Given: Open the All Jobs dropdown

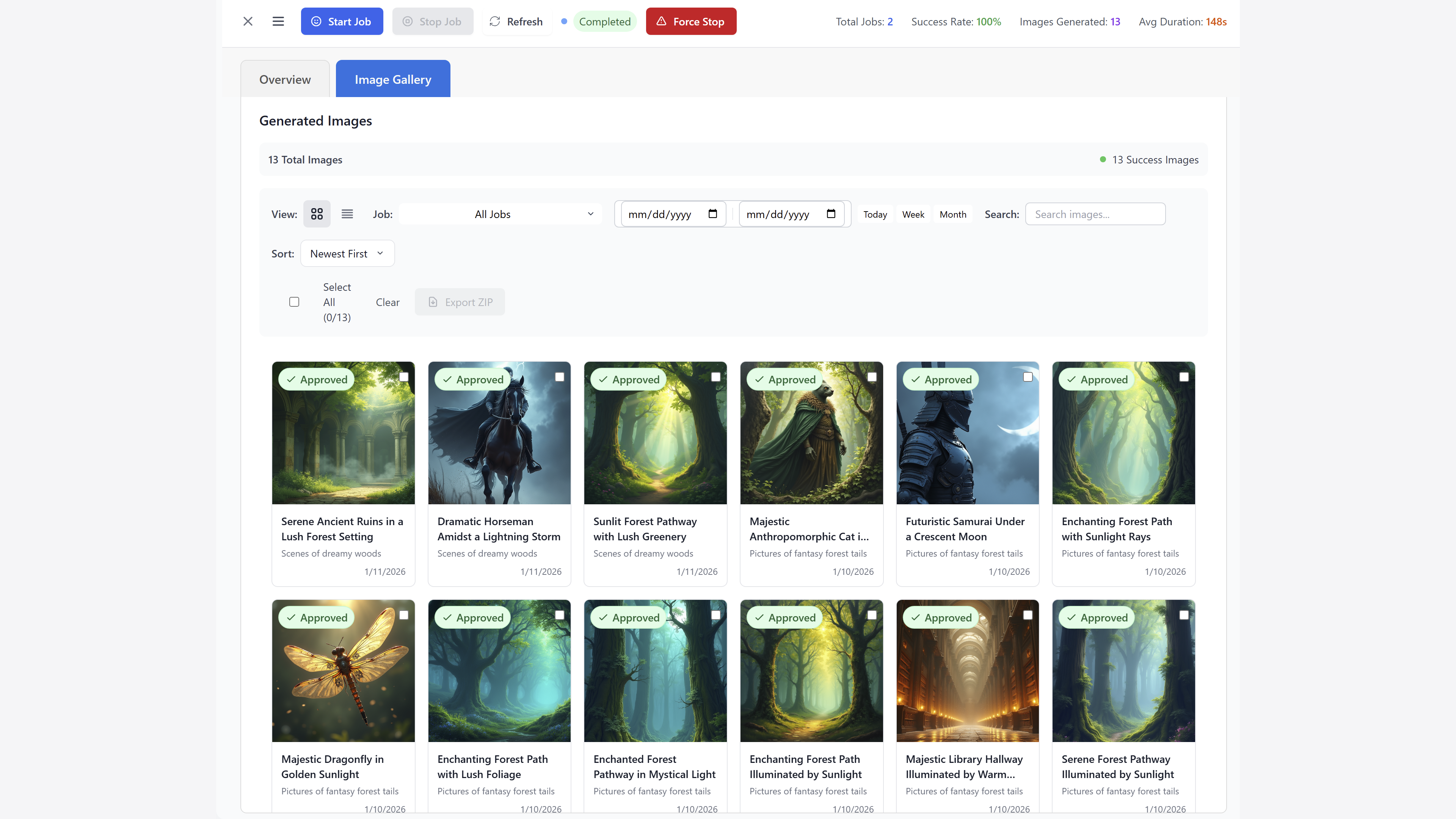Looking at the screenshot, I should coord(500,214).
